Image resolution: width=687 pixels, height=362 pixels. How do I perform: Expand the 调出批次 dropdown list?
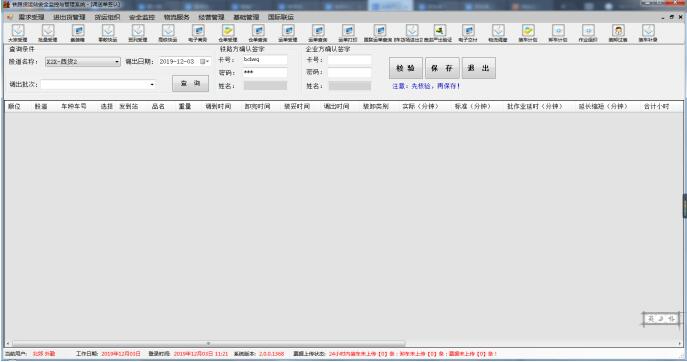tap(152, 84)
